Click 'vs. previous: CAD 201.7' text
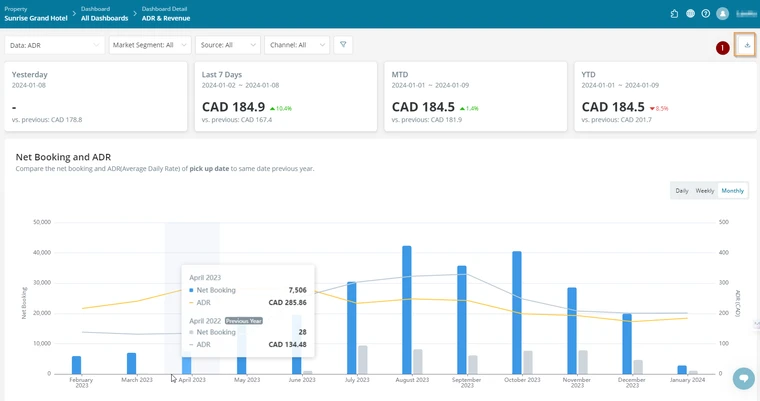The height and width of the screenshot is (401, 760). click(x=617, y=120)
